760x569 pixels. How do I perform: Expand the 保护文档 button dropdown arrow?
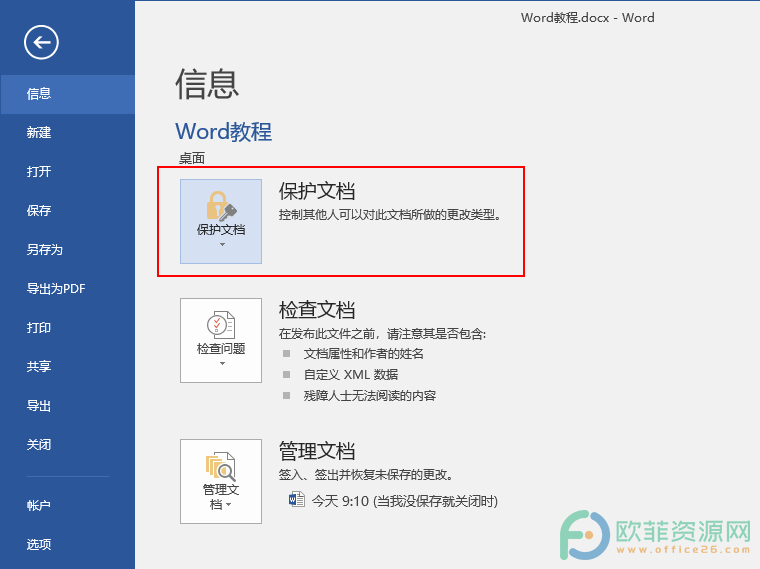222,244
